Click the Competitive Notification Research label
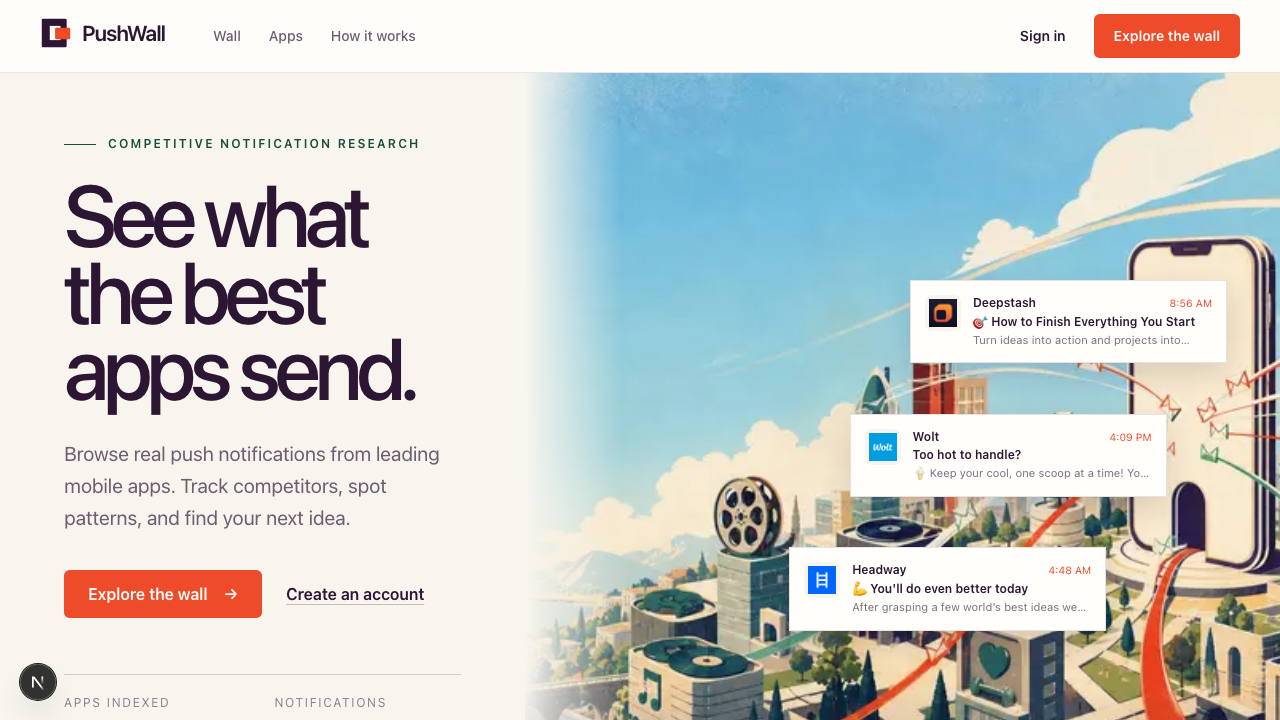 (264, 144)
